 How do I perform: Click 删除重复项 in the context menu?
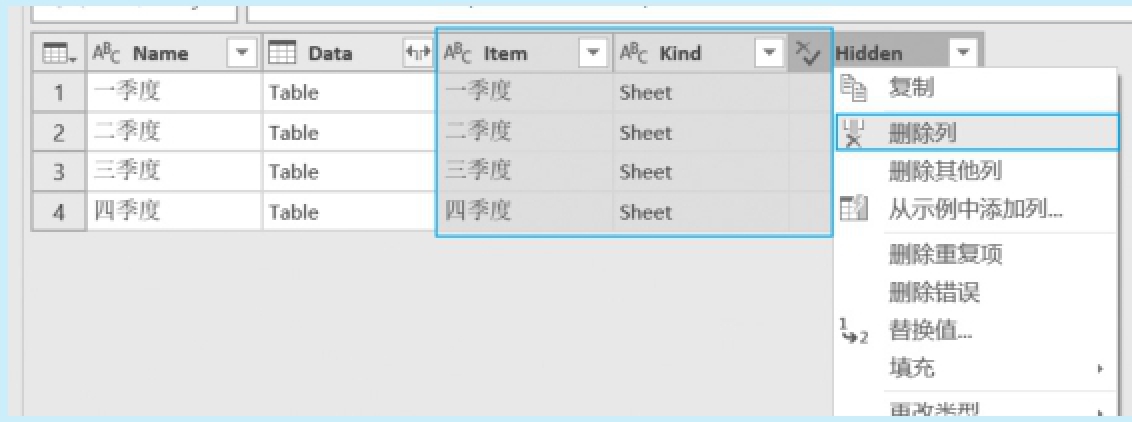pyautogui.click(x=944, y=254)
